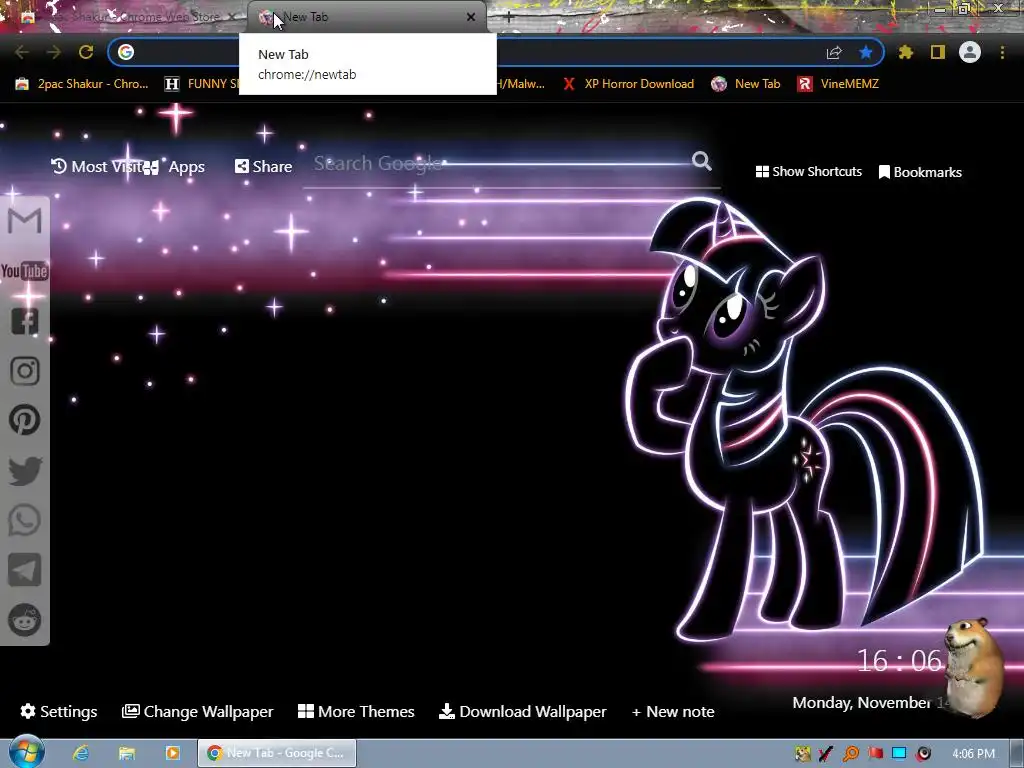Add a new browser tab
Screen dimensions: 1024x768
coord(509,17)
